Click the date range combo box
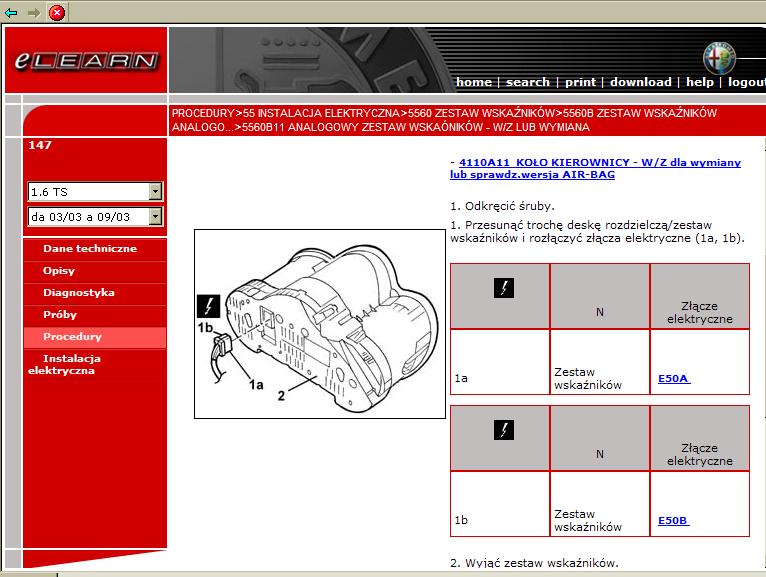Image resolution: width=766 pixels, height=577 pixels. pyautogui.click(x=95, y=216)
